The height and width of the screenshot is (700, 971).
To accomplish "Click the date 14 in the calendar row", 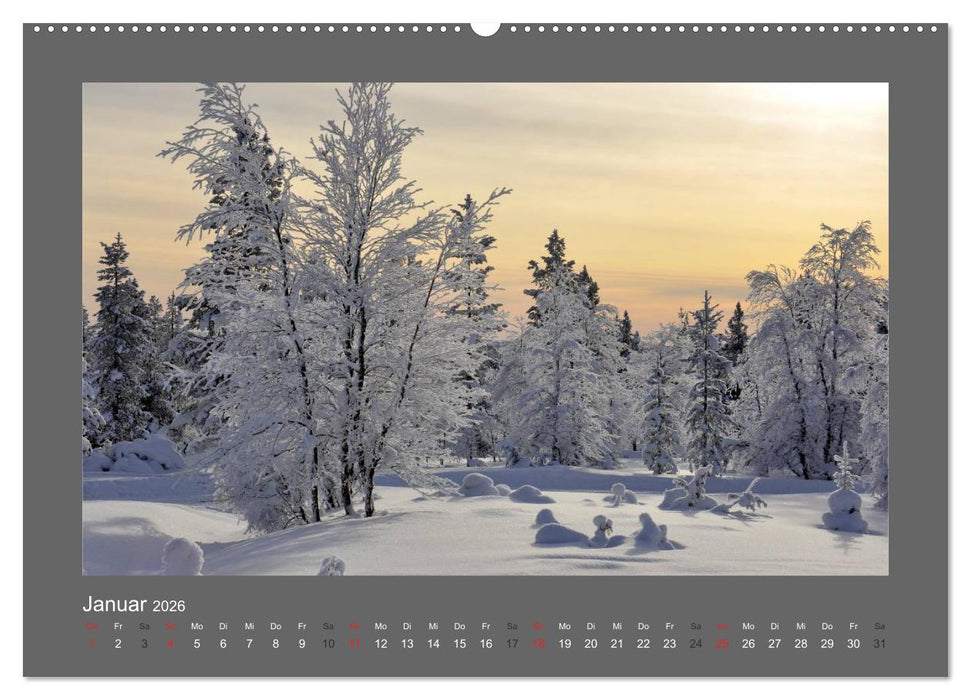I will coord(433,643).
